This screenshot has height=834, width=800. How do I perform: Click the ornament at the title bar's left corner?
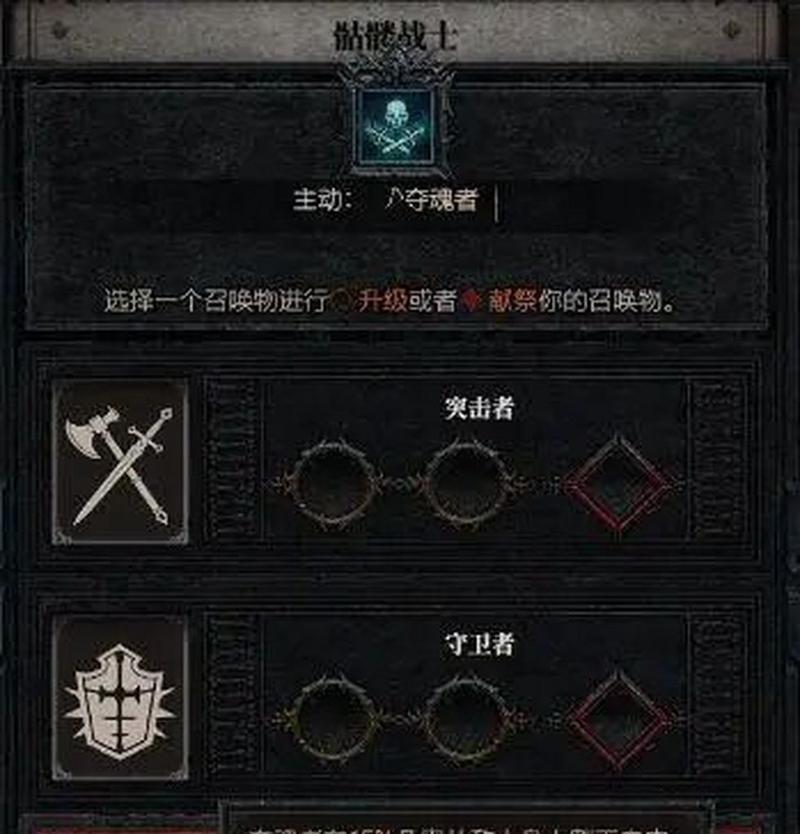[x=60, y=30]
